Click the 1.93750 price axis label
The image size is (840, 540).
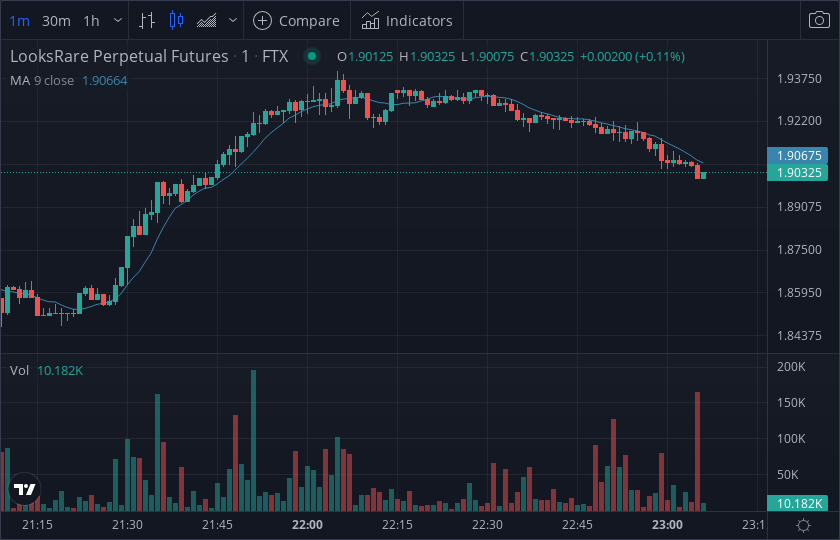pyautogui.click(x=799, y=79)
